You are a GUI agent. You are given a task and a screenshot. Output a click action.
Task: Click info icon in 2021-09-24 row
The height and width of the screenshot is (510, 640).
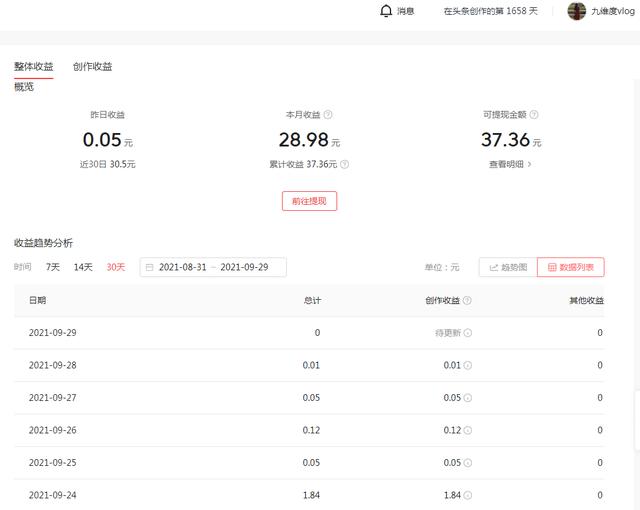coord(468,495)
